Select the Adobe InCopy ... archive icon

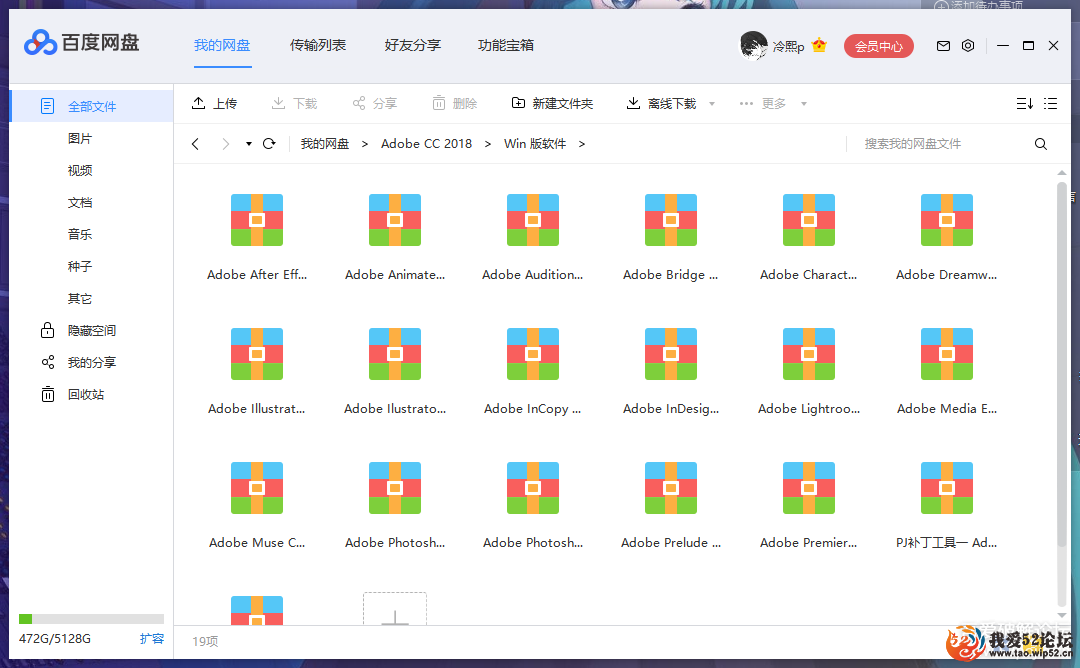tap(532, 354)
